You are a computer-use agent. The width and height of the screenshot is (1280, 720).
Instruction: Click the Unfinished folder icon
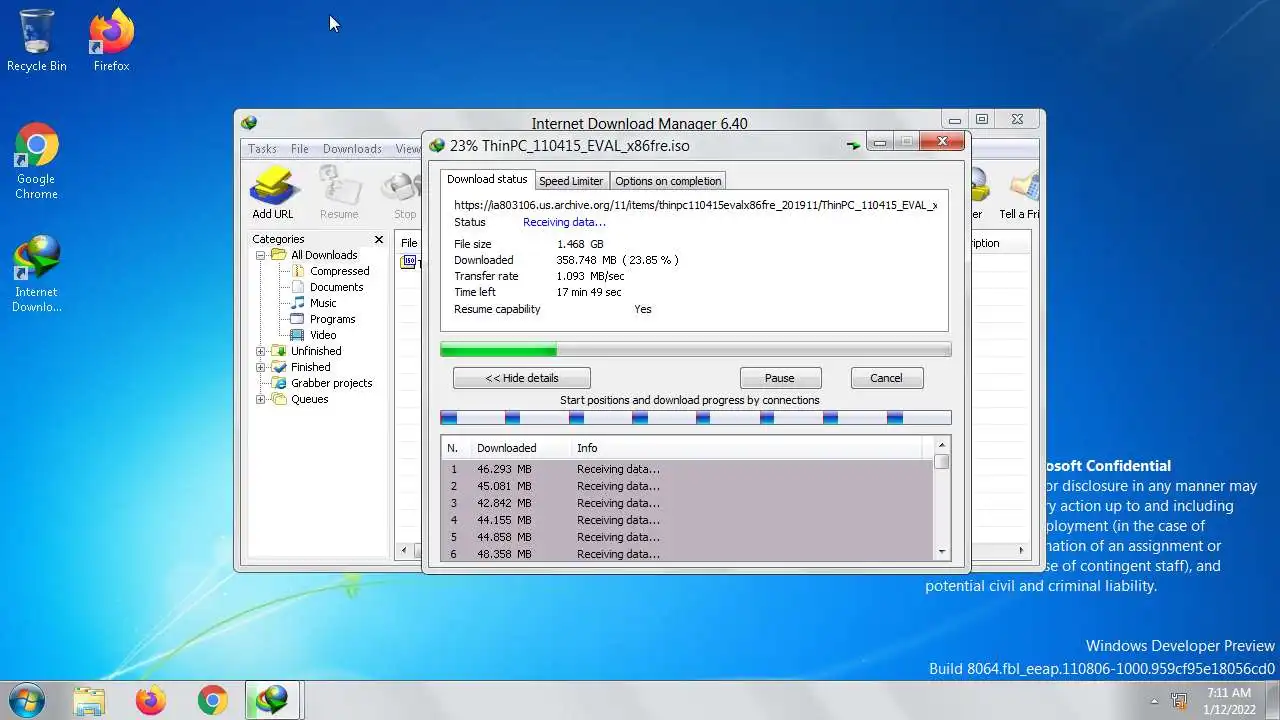coord(279,351)
